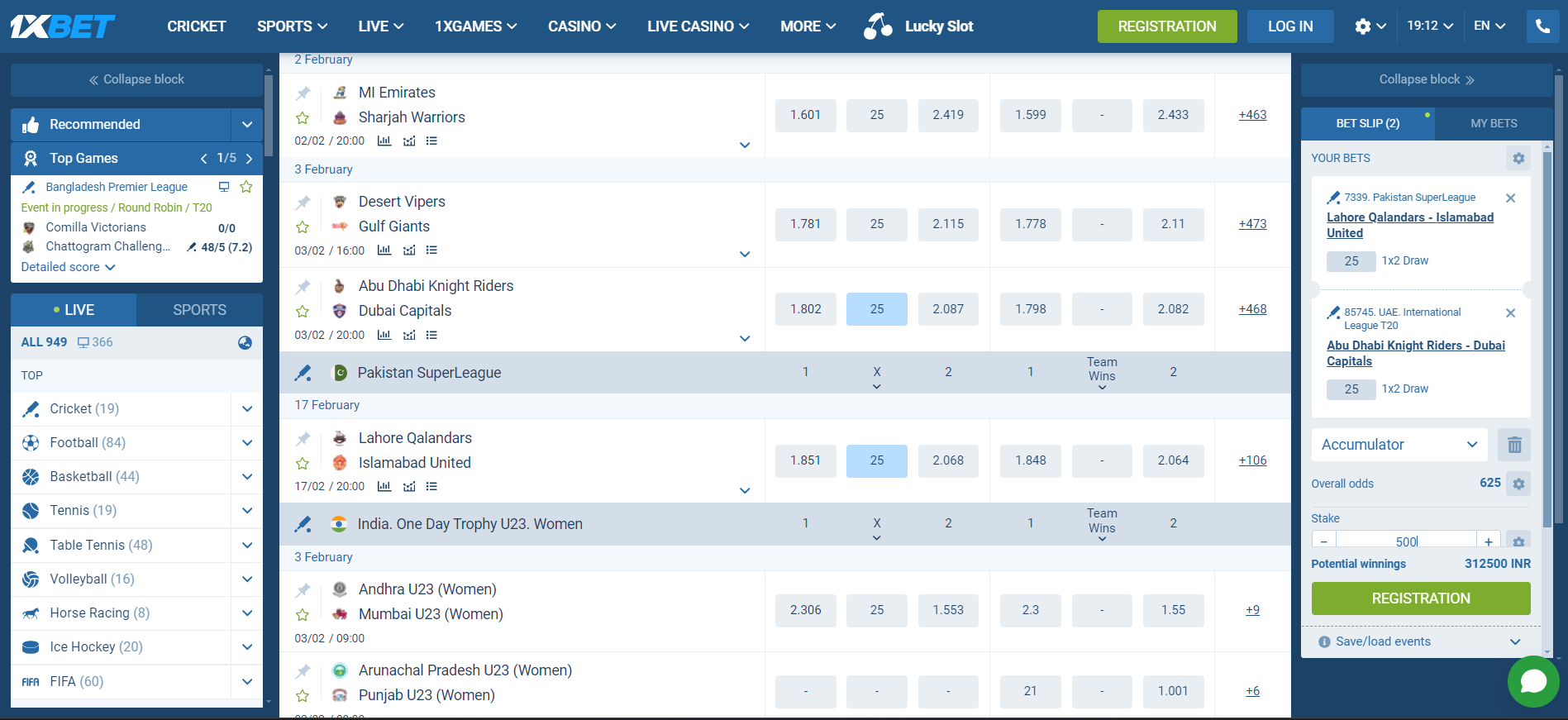Click the Save/load events info icon
The height and width of the screenshot is (720, 1568).
click(1324, 642)
